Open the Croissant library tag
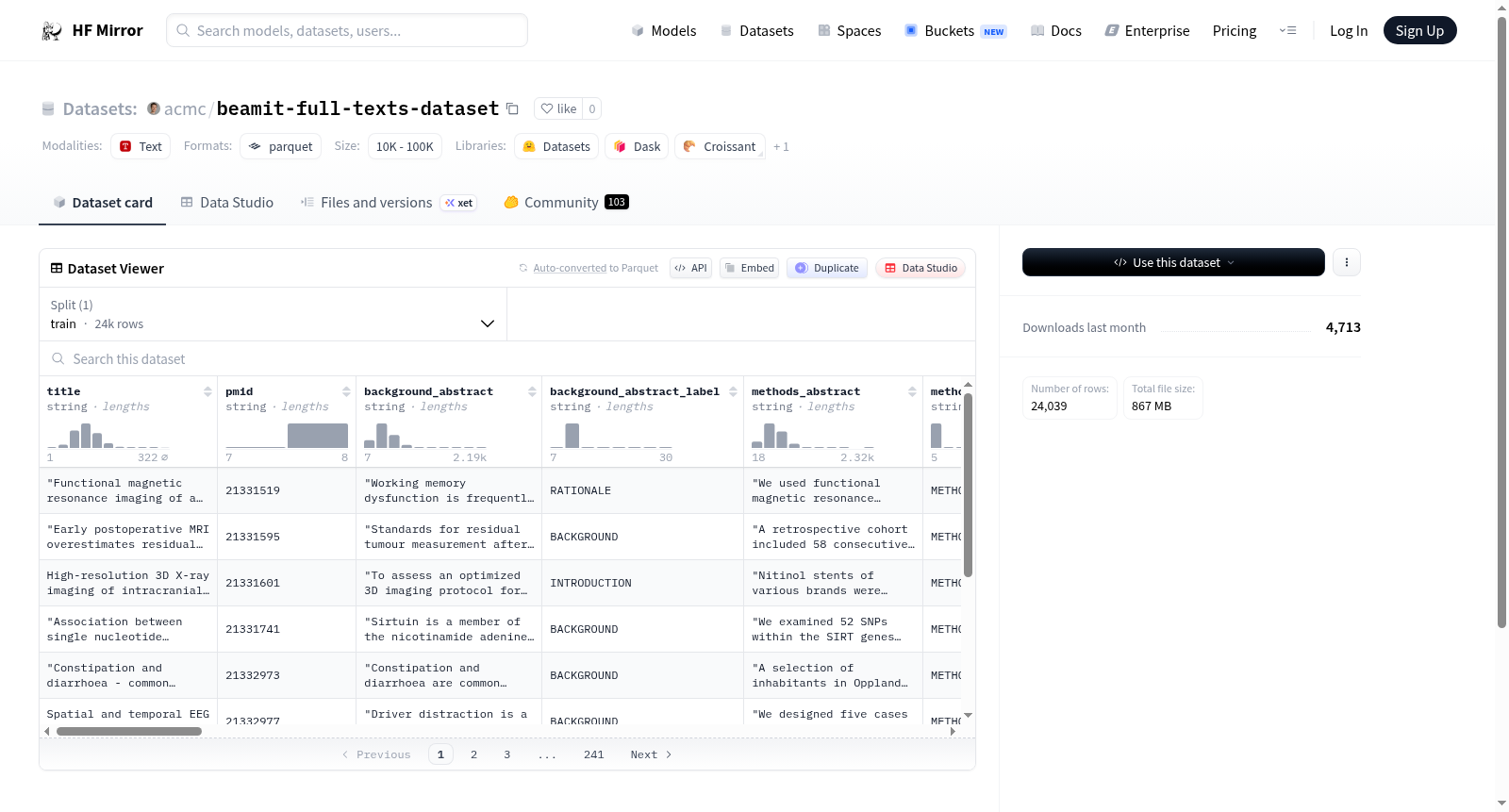1509x812 pixels. point(720,146)
